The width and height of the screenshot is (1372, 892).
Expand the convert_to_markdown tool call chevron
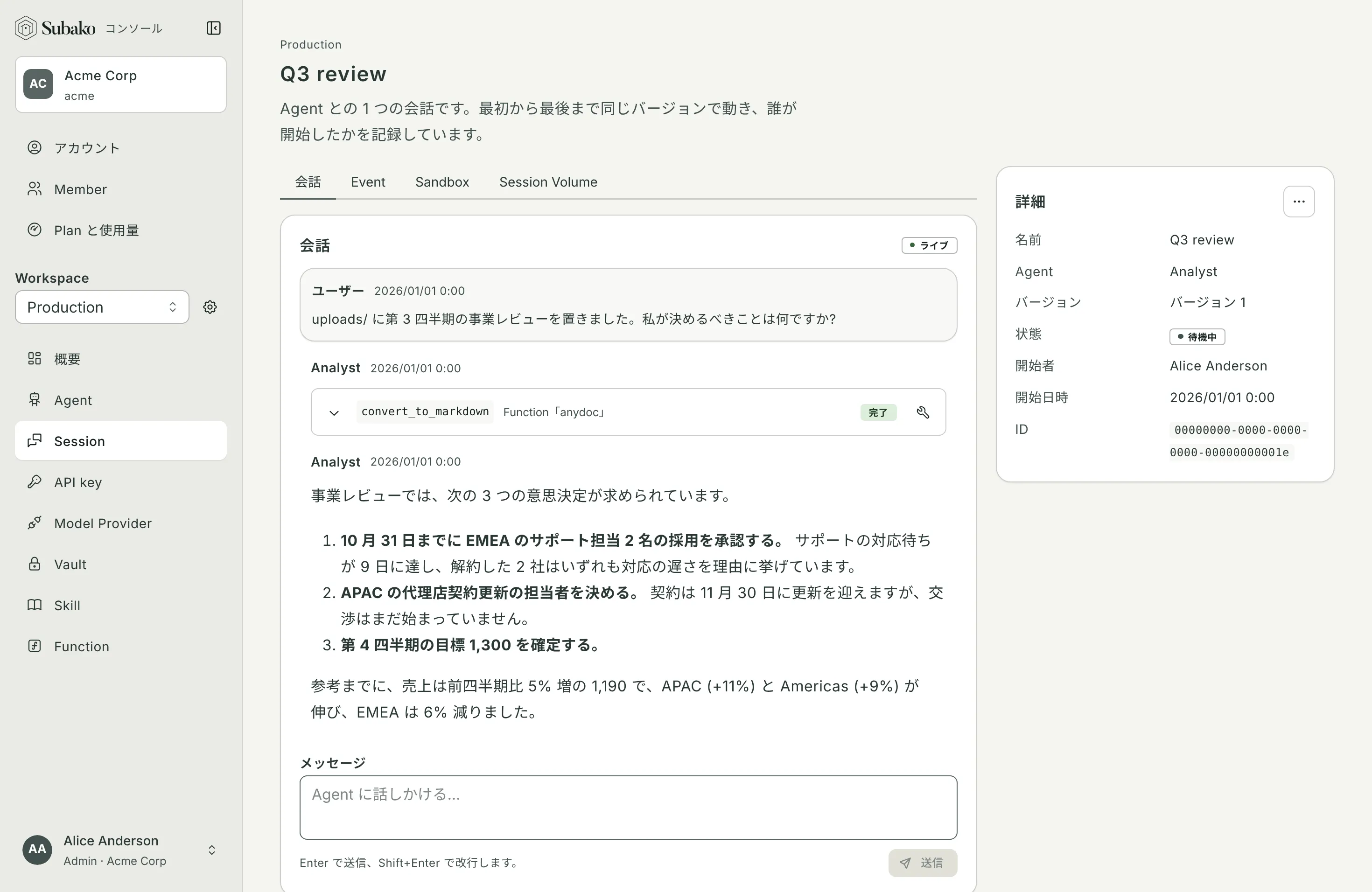334,412
